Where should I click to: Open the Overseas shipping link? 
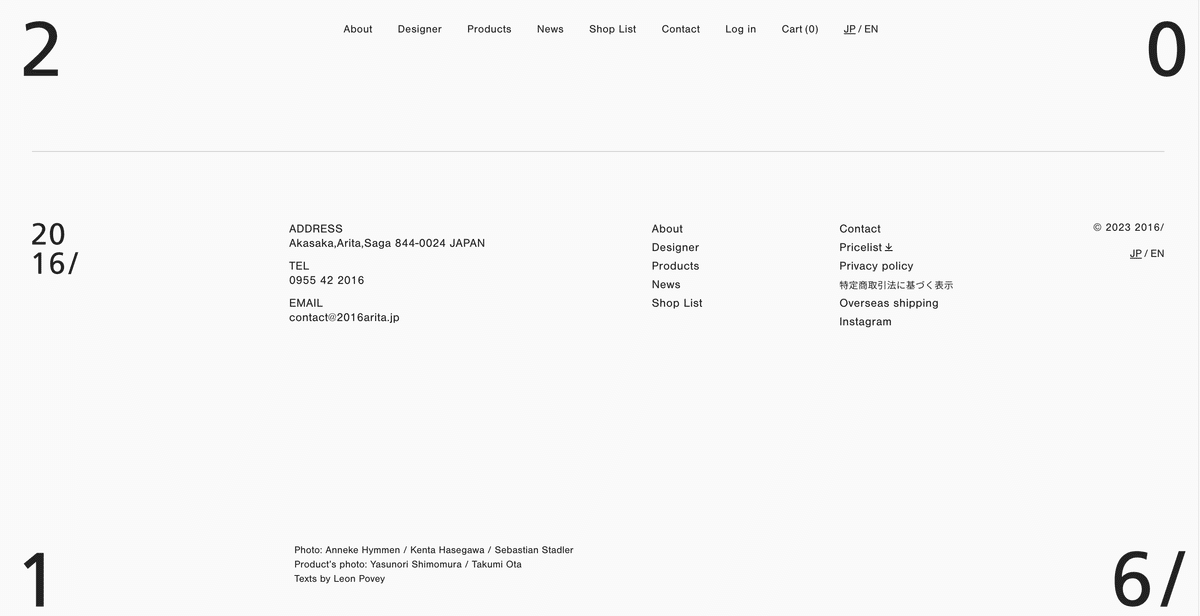[x=889, y=303]
